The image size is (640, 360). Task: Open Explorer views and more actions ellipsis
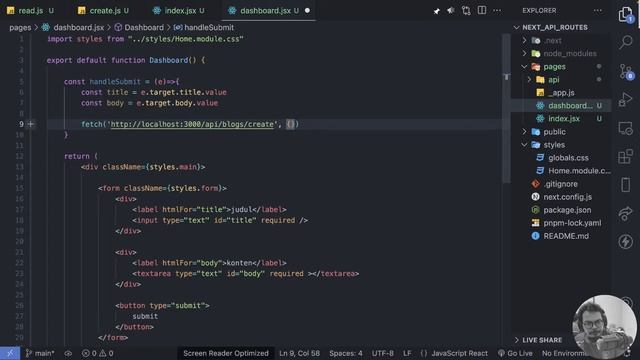(x=598, y=11)
